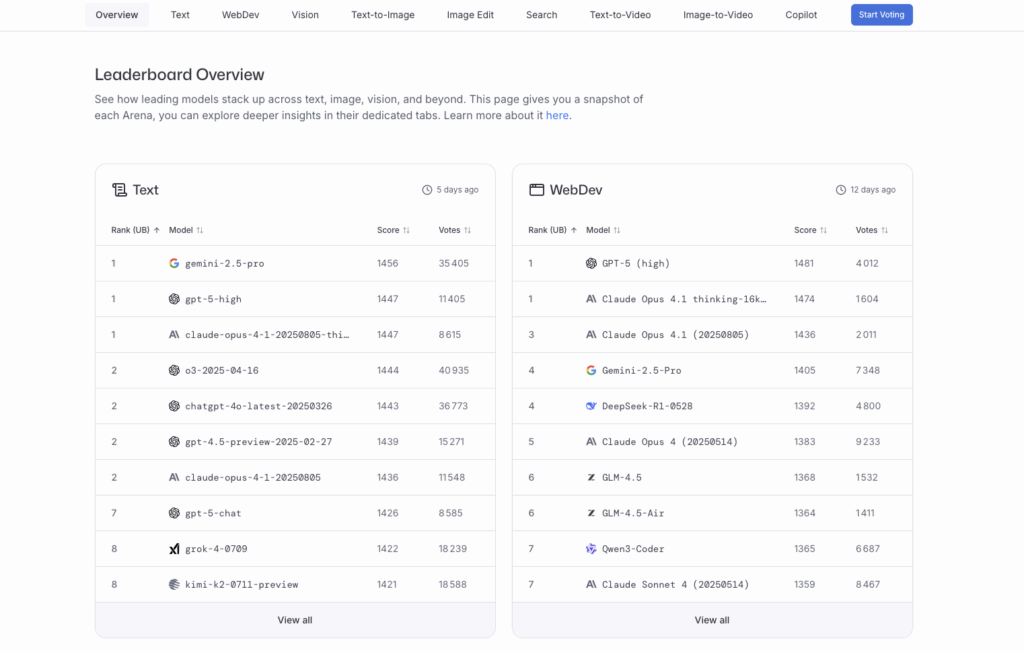The height and width of the screenshot is (651, 1024).
Task: Click View all under Text leaderboard
Action: [x=295, y=620]
